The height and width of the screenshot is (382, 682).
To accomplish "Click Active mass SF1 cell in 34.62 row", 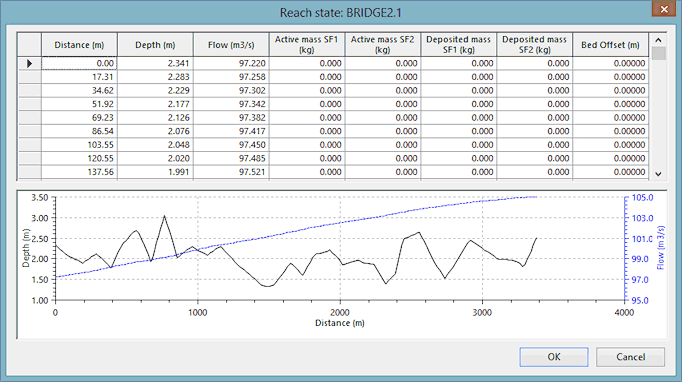I will click(307, 90).
